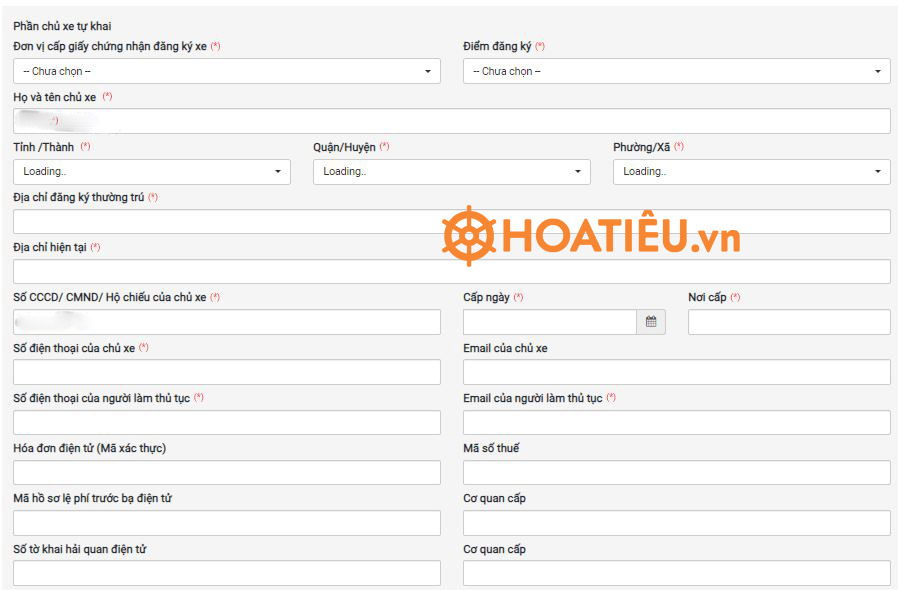Open the Tỉnh/Thành dropdown
Screen dimensions: 898x590
click(x=152, y=172)
